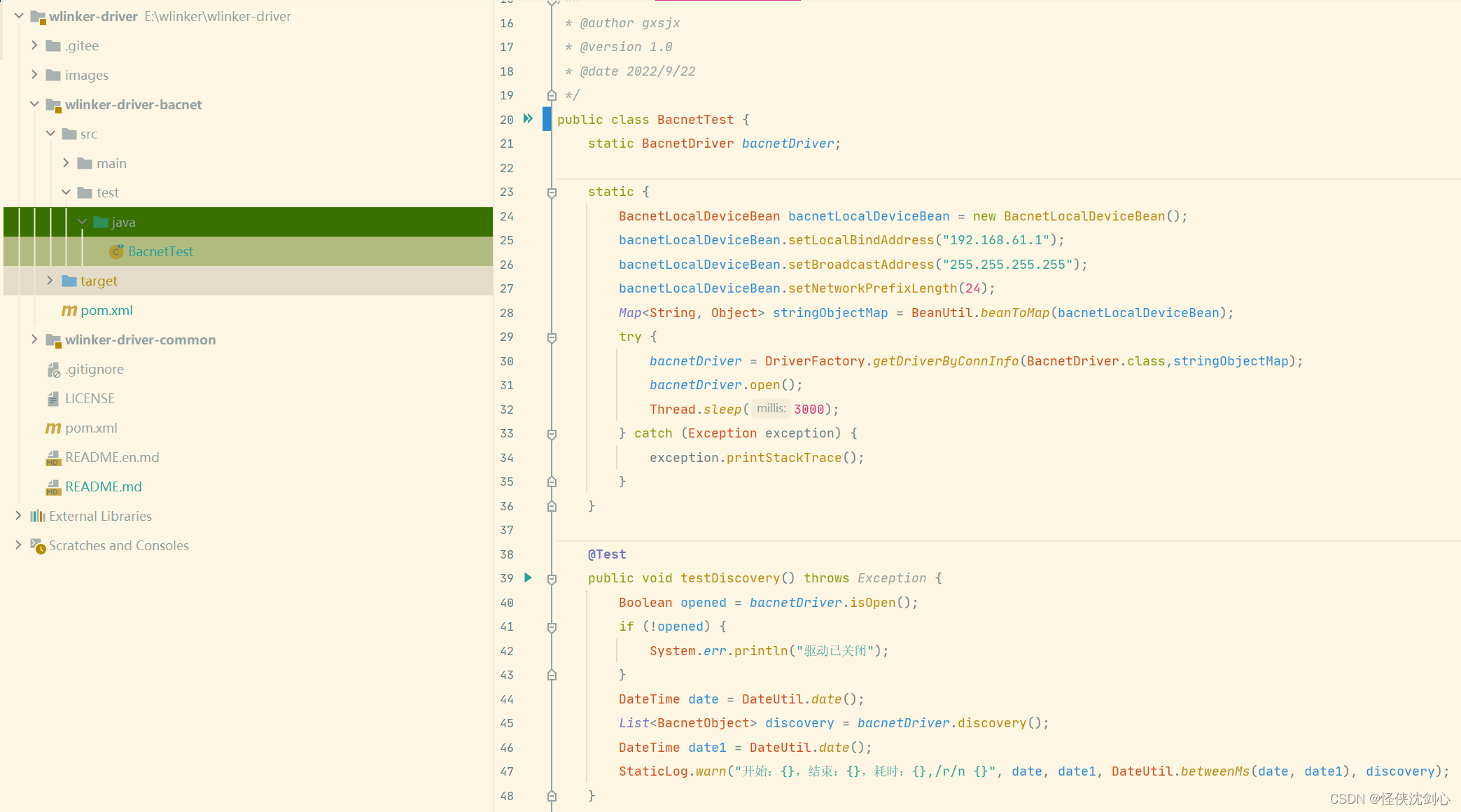Screen dimensions: 1461x812
Task: Click run class gutter icon at line 20
Action: point(529,119)
